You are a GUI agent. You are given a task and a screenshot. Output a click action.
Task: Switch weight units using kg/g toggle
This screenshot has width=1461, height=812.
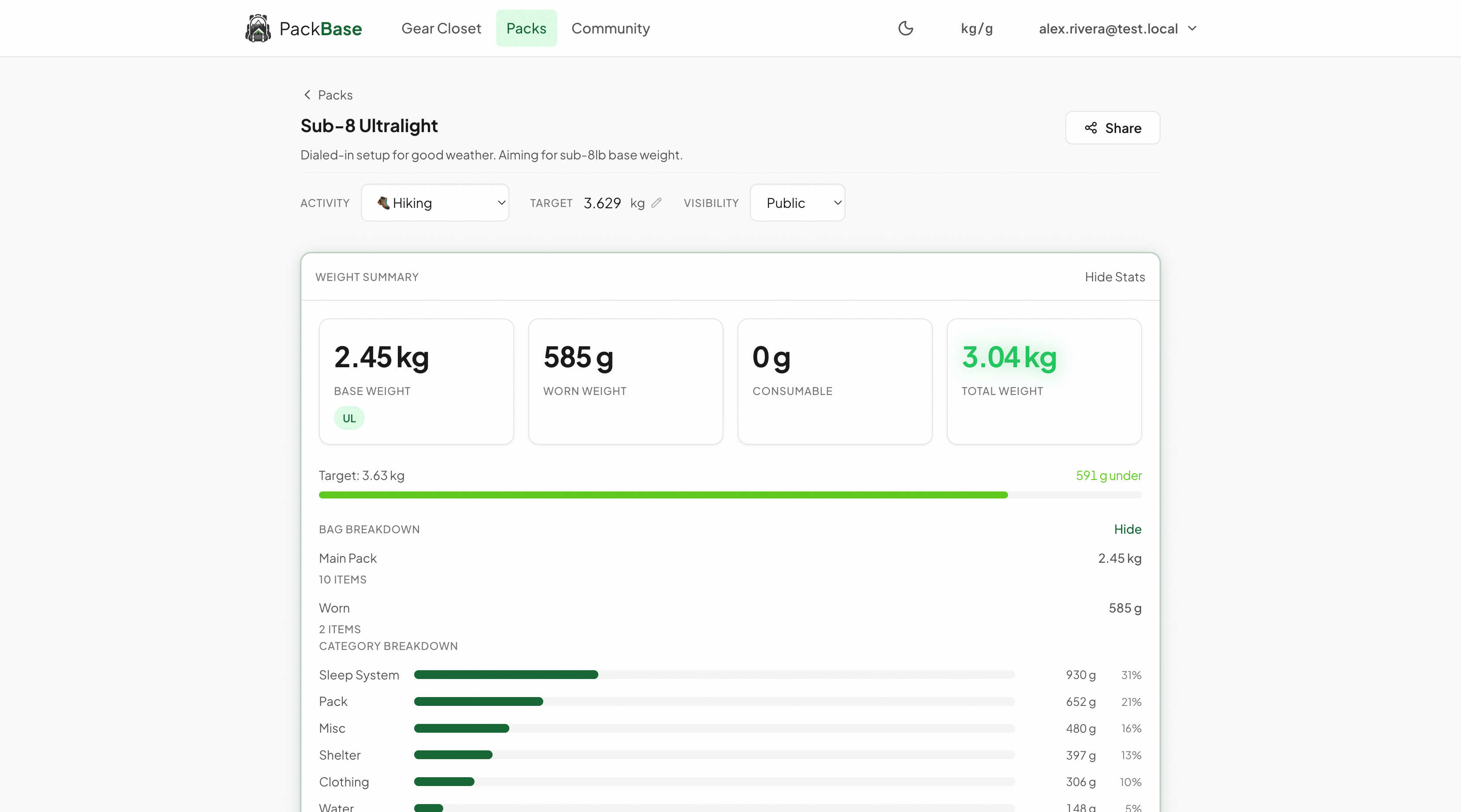point(977,28)
